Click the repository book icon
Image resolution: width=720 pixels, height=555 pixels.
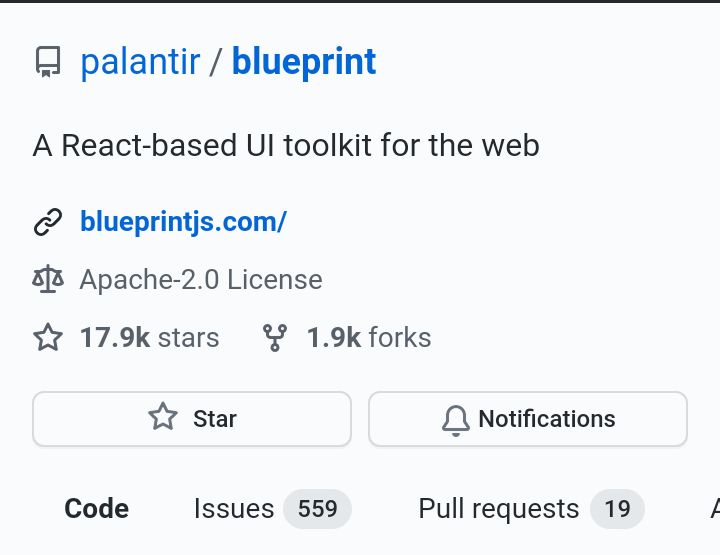[x=48, y=62]
